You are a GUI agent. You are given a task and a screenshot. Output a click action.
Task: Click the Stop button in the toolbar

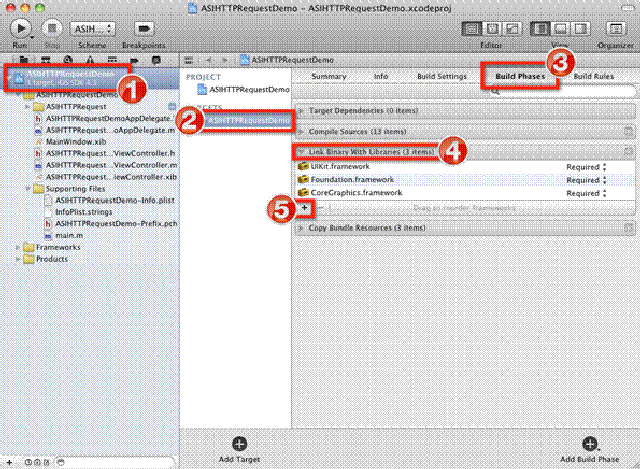click(x=52, y=29)
